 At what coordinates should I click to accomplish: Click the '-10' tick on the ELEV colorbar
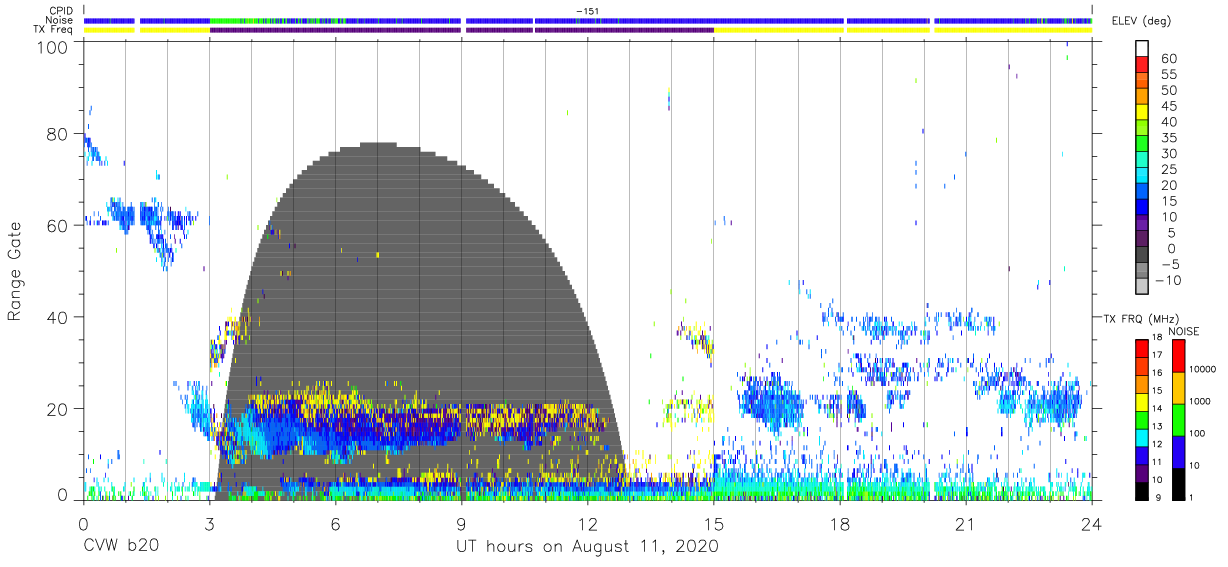(1167, 281)
